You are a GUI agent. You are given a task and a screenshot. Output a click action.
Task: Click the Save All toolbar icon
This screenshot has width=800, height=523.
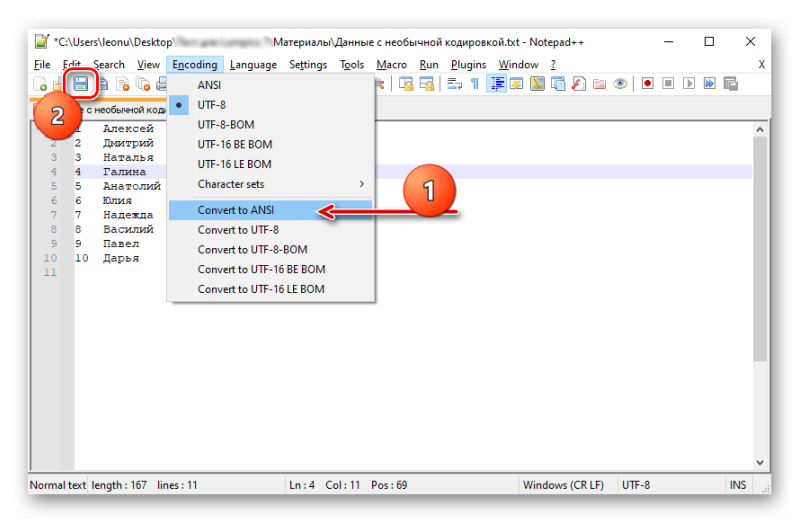tap(103, 84)
